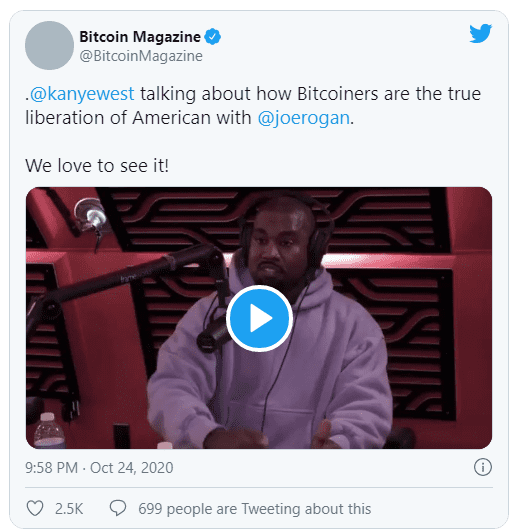Select the Bitcoin Magazine display name
517x531 pixels.
(140, 37)
